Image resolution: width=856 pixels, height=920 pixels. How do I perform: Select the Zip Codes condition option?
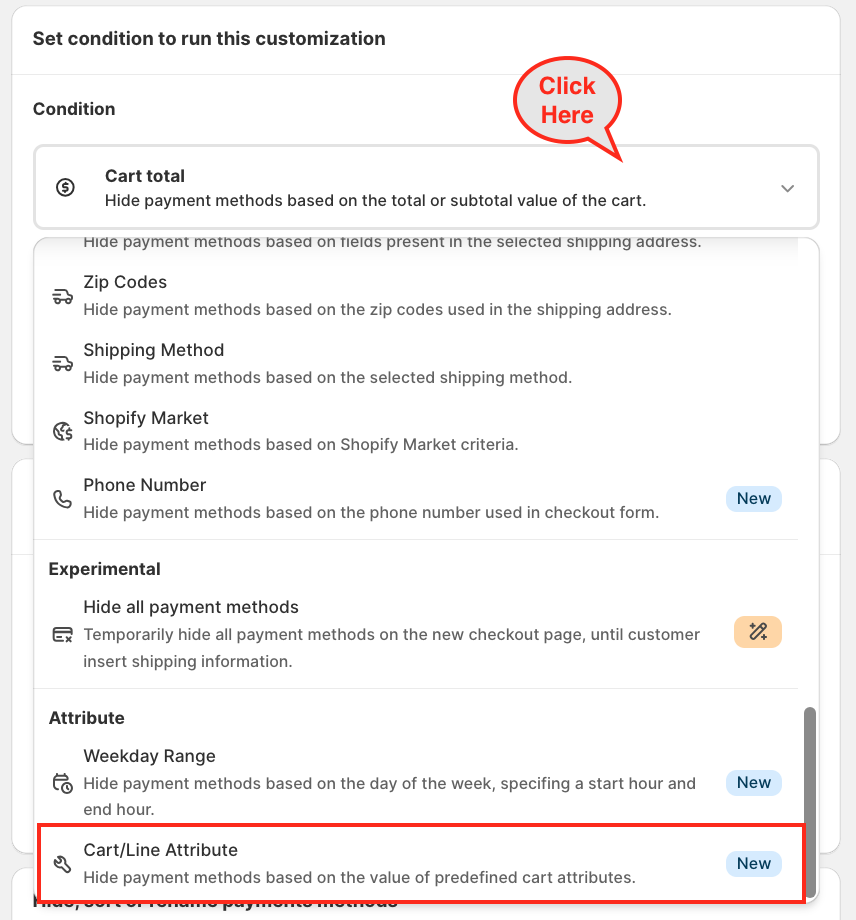376,295
